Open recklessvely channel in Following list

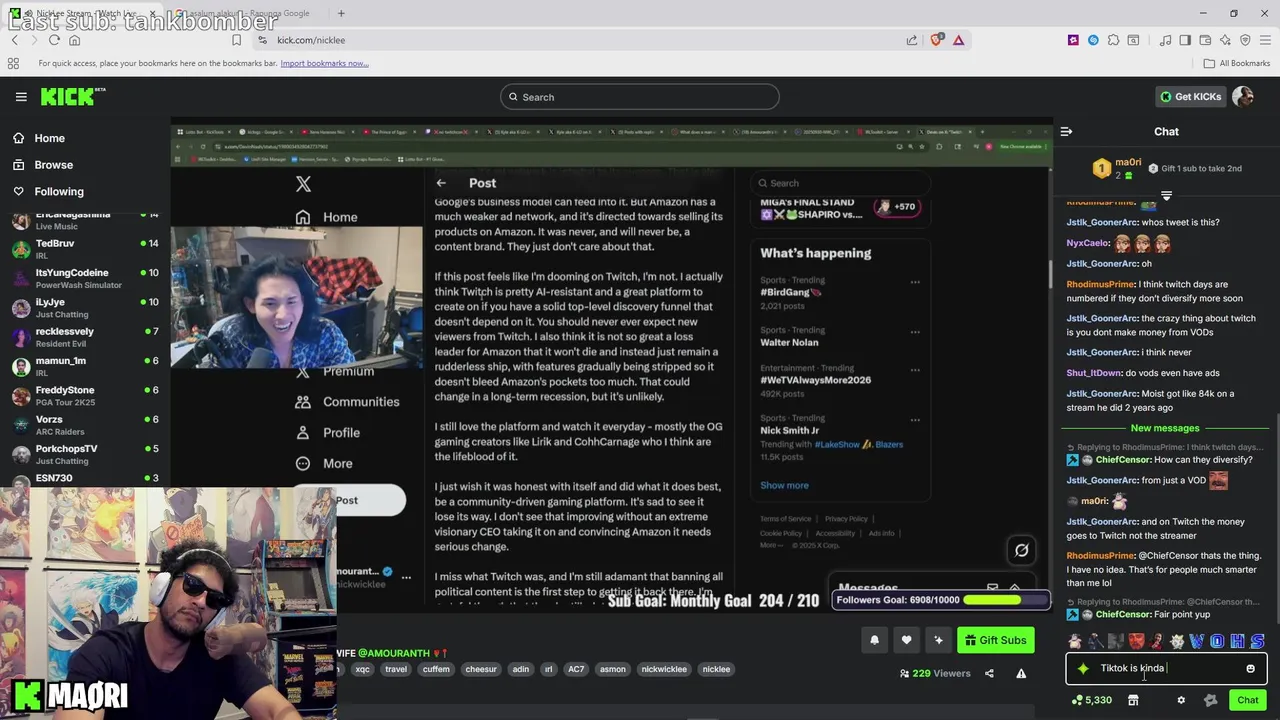pyautogui.click(x=85, y=337)
